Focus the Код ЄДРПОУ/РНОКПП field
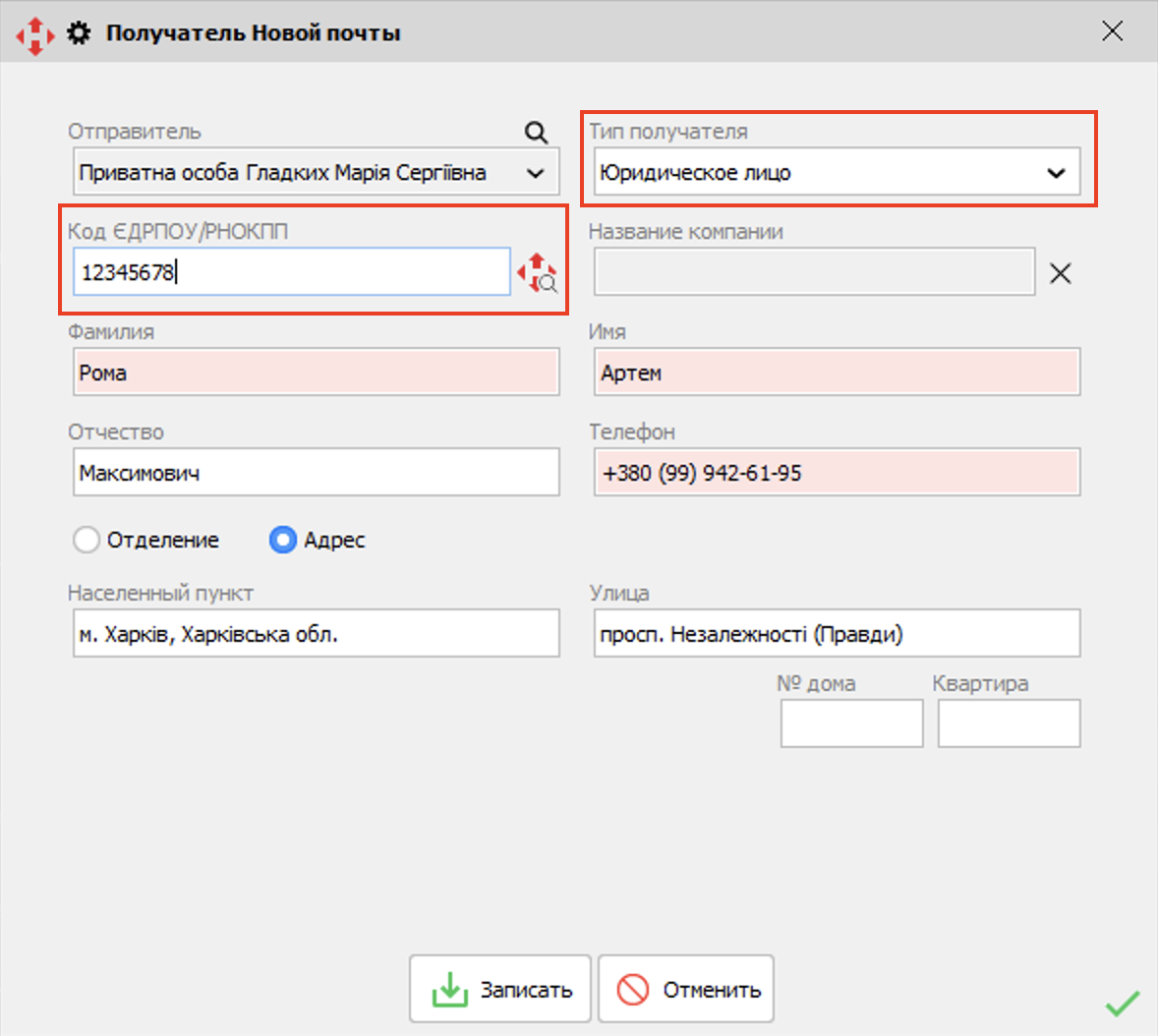1158x1036 pixels. point(292,271)
